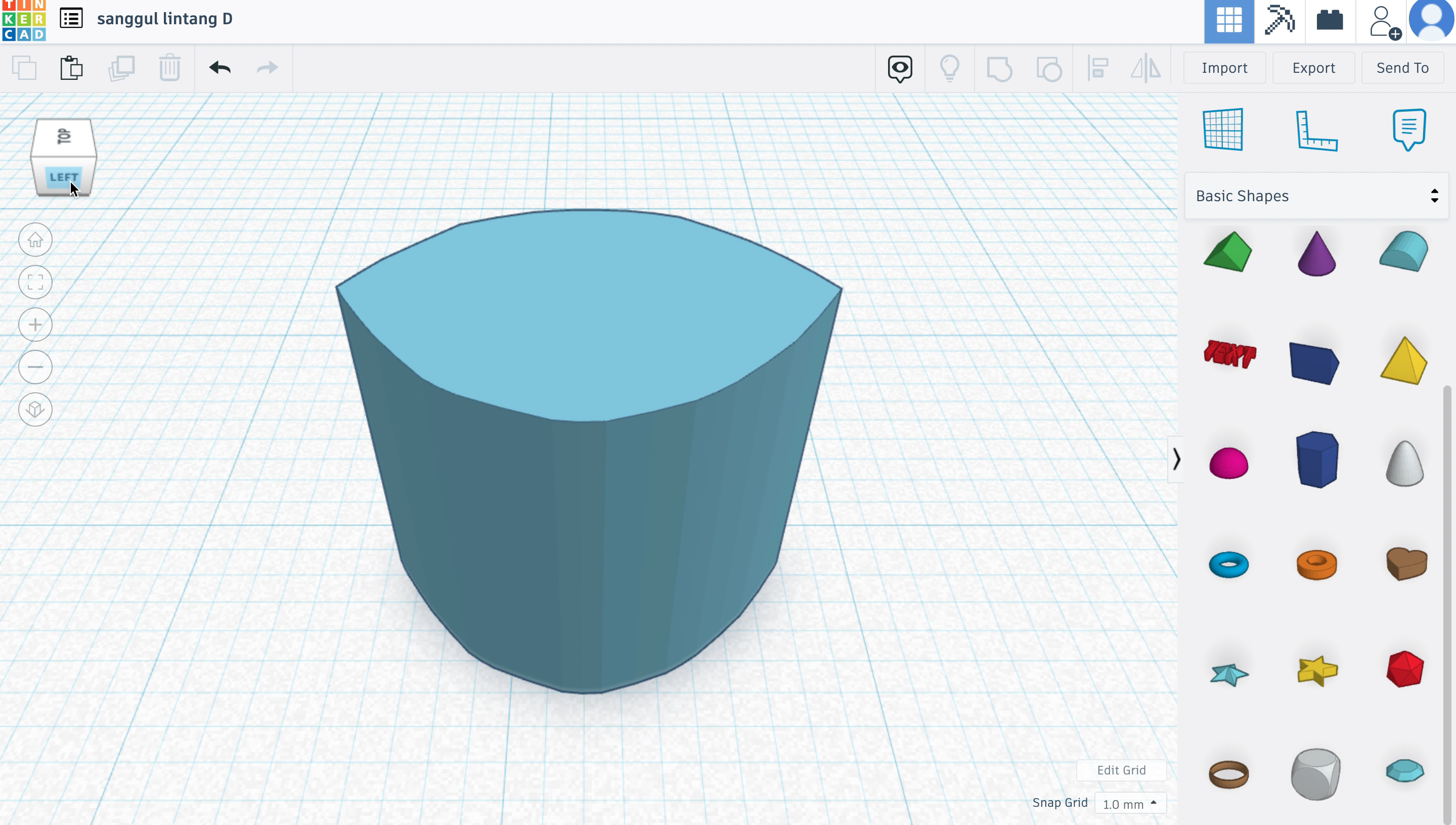This screenshot has width=1456, height=825.
Task: Pick the brown Ring shape
Action: point(1228,774)
